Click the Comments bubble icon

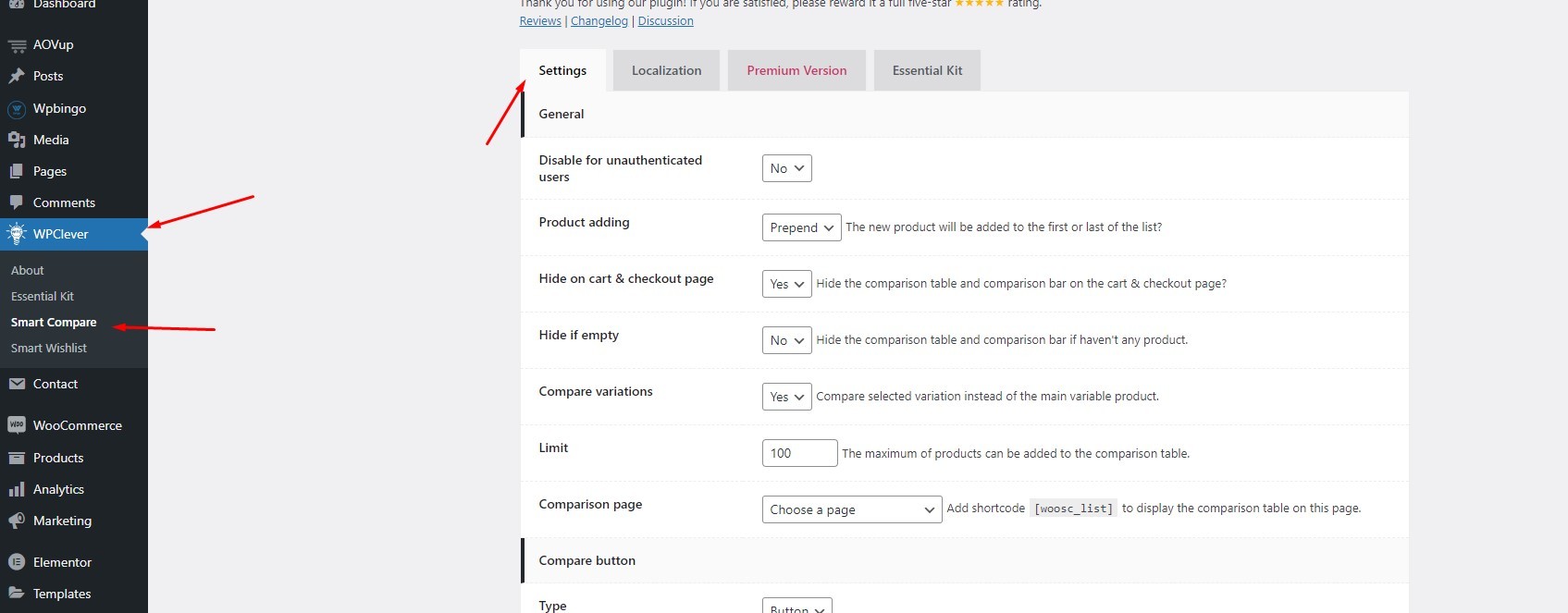(17, 202)
